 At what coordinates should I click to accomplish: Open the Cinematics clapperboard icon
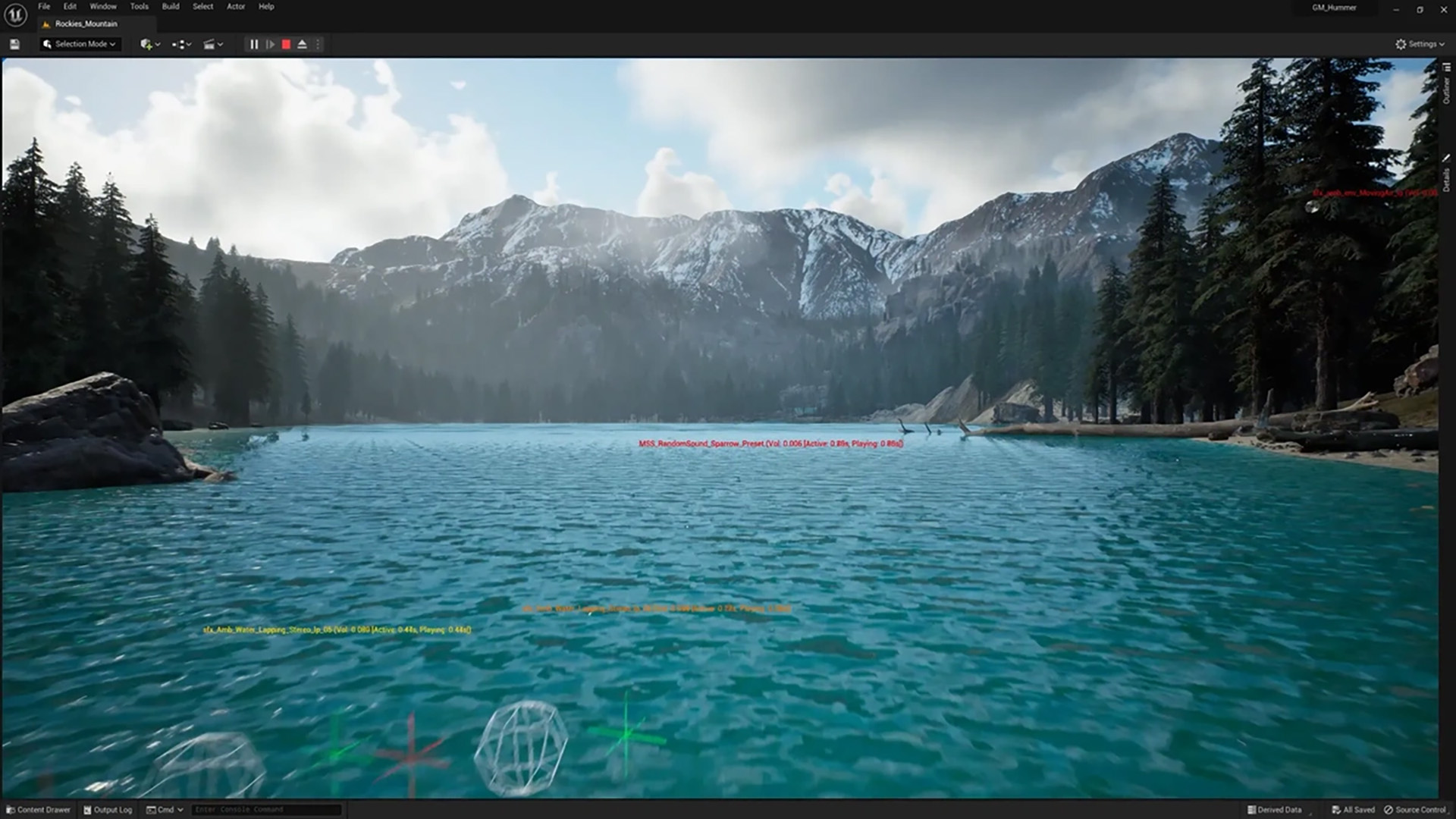(x=211, y=44)
